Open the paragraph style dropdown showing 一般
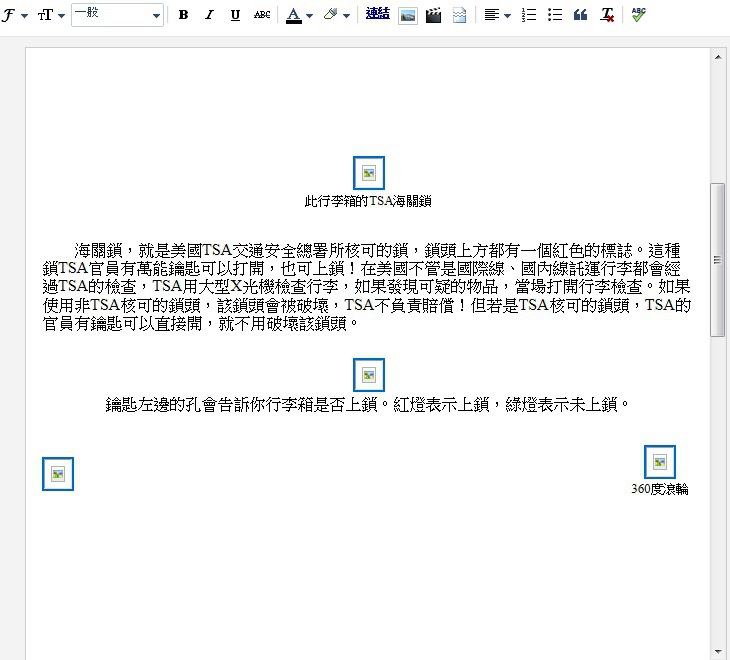730x660 pixels. [x=117, y=15]
